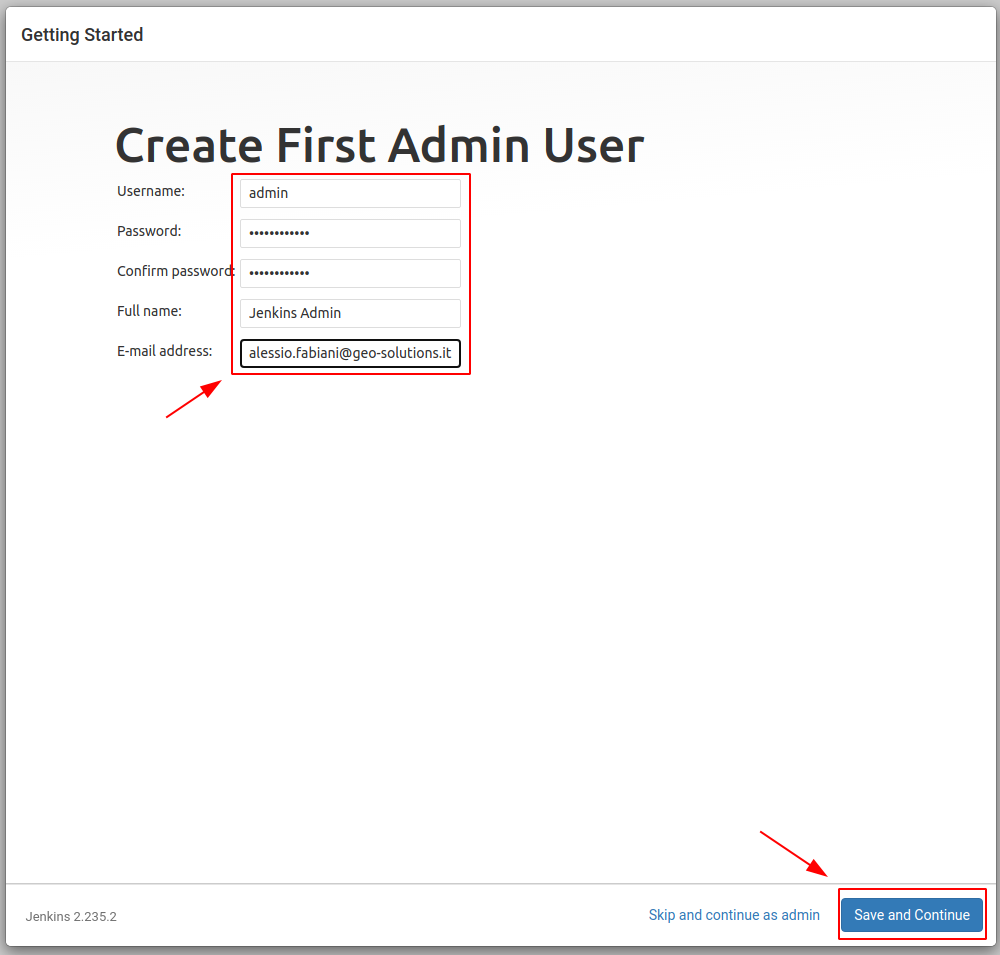Click the Username input field
1000x955 pixels.
(x=350, y=193)
